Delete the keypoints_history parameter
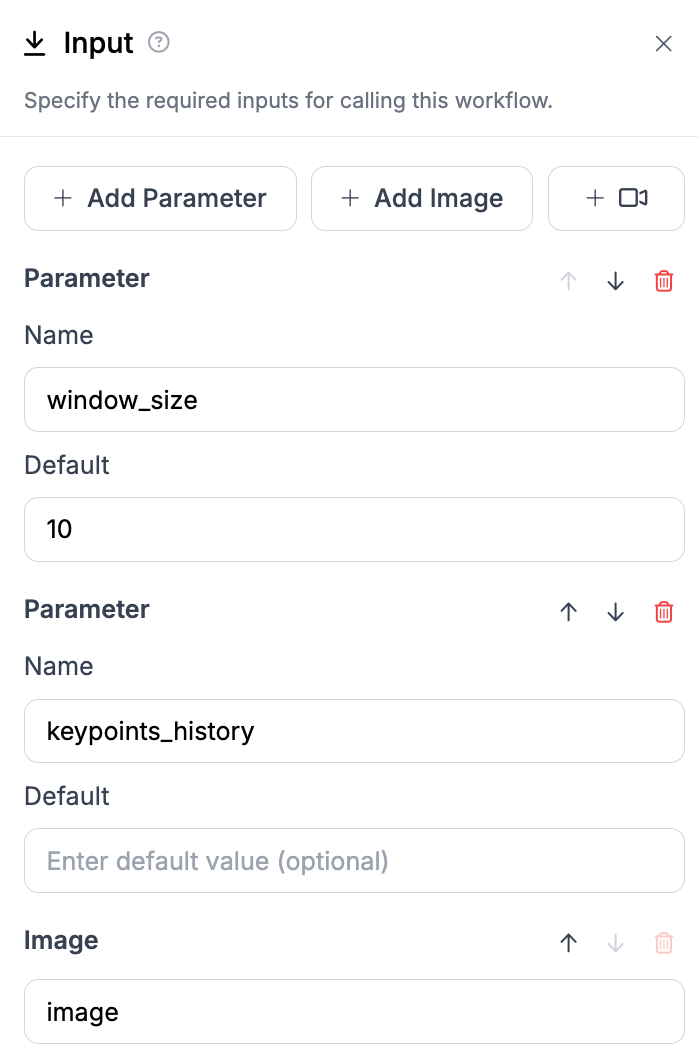 (663, 612)
